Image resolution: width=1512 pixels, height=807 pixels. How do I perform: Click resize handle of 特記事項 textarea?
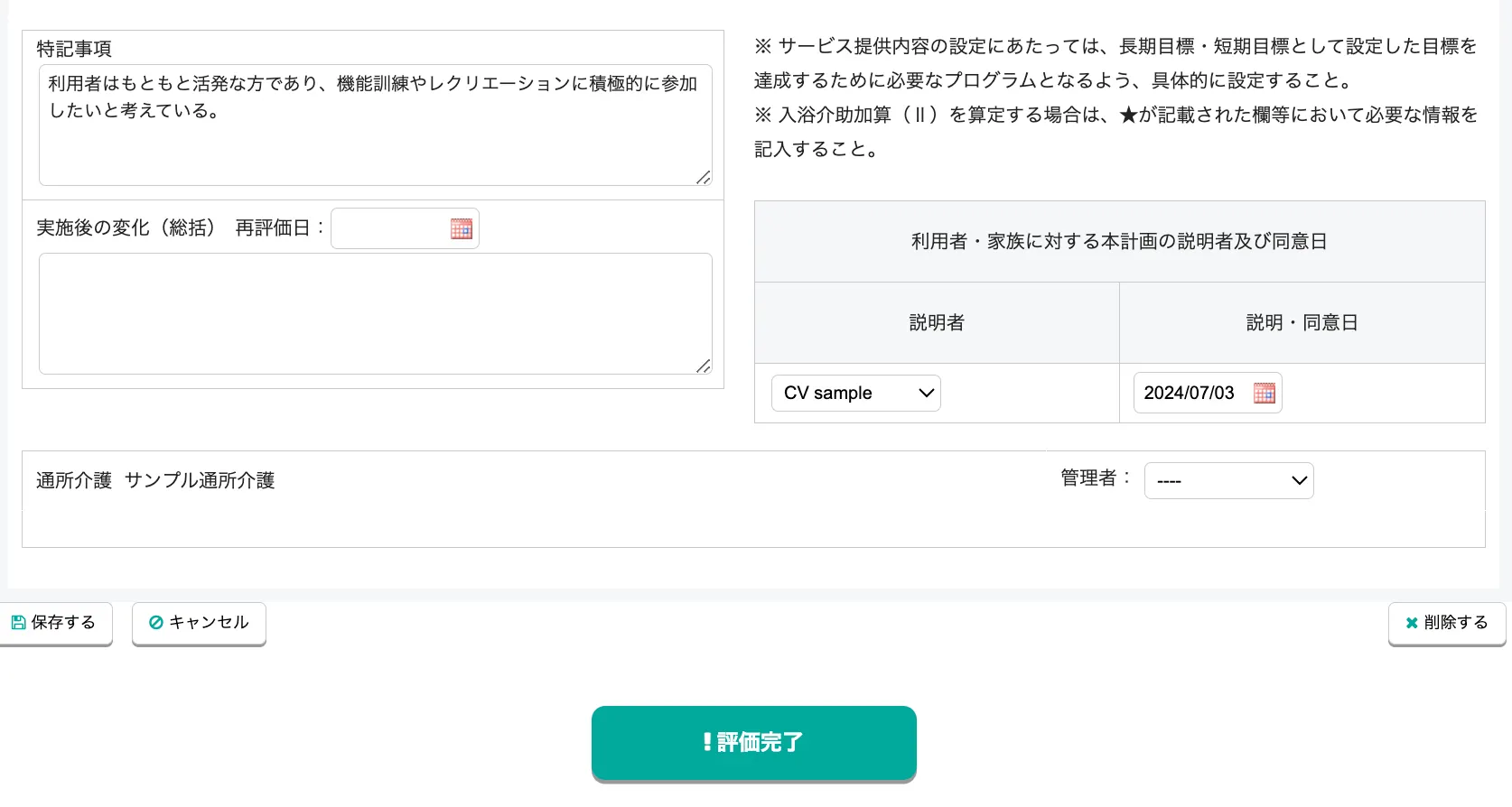pyautogui.click(x=704, y=177)
